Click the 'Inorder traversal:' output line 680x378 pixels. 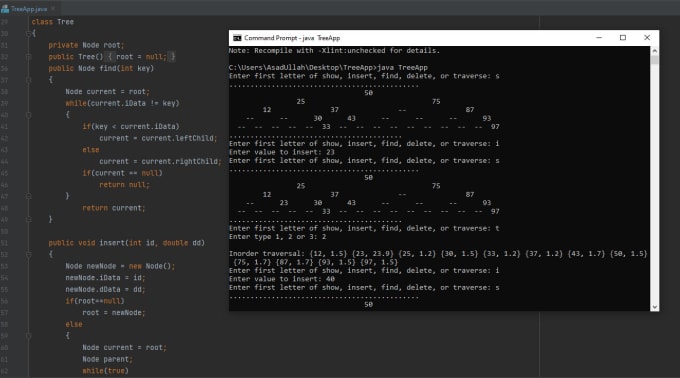438,254
